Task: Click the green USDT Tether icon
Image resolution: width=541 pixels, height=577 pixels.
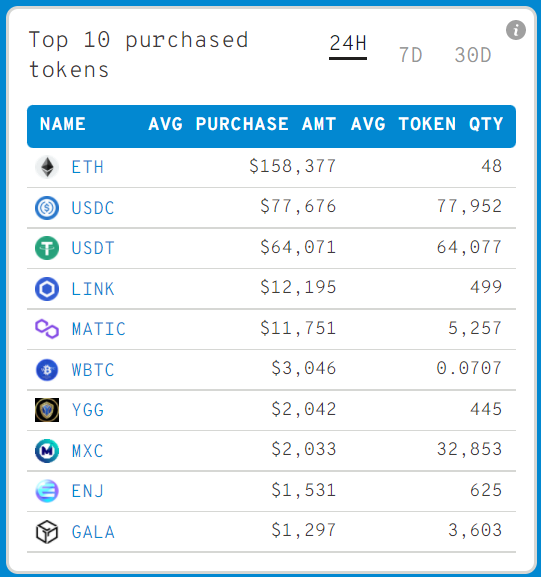Action: click(x=47, y=248)
